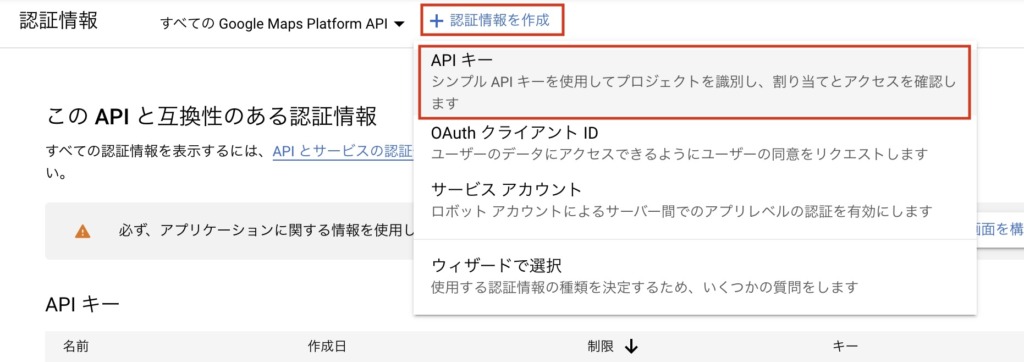
Task: Click the 制限 column header label
Action: tap(600, 346)
